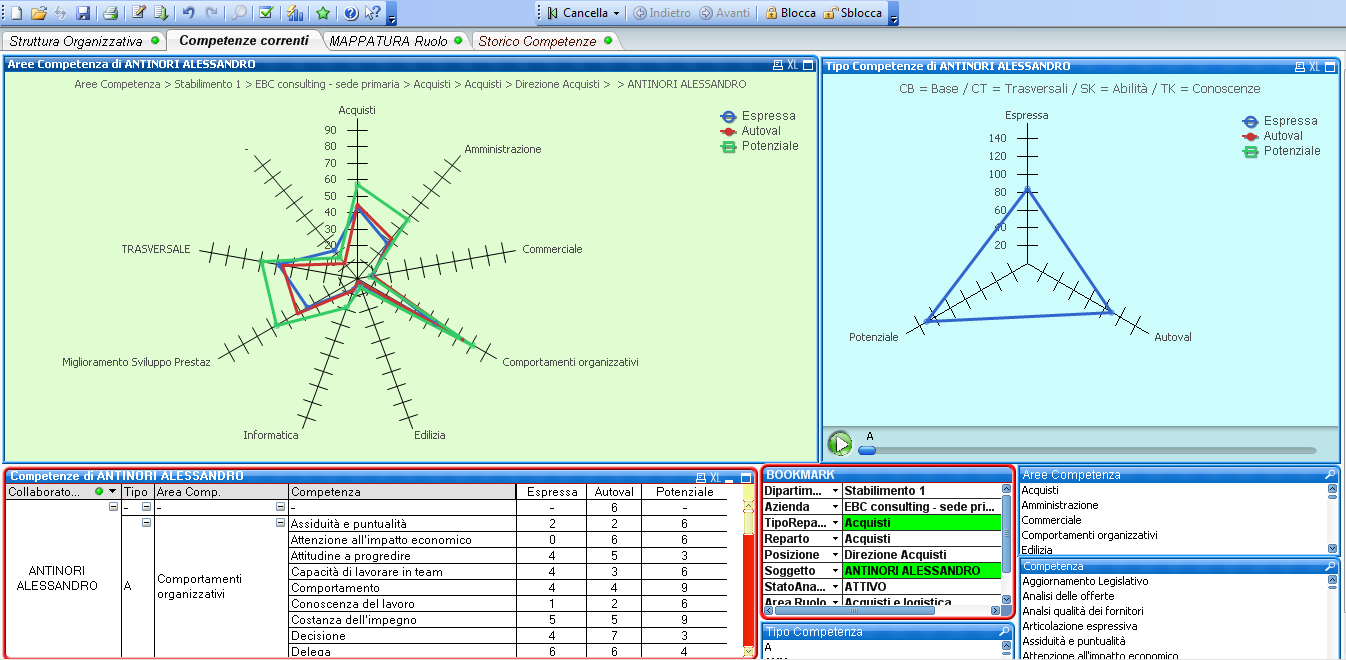Run reload using the toolbar reload icon

click(160, 13)
